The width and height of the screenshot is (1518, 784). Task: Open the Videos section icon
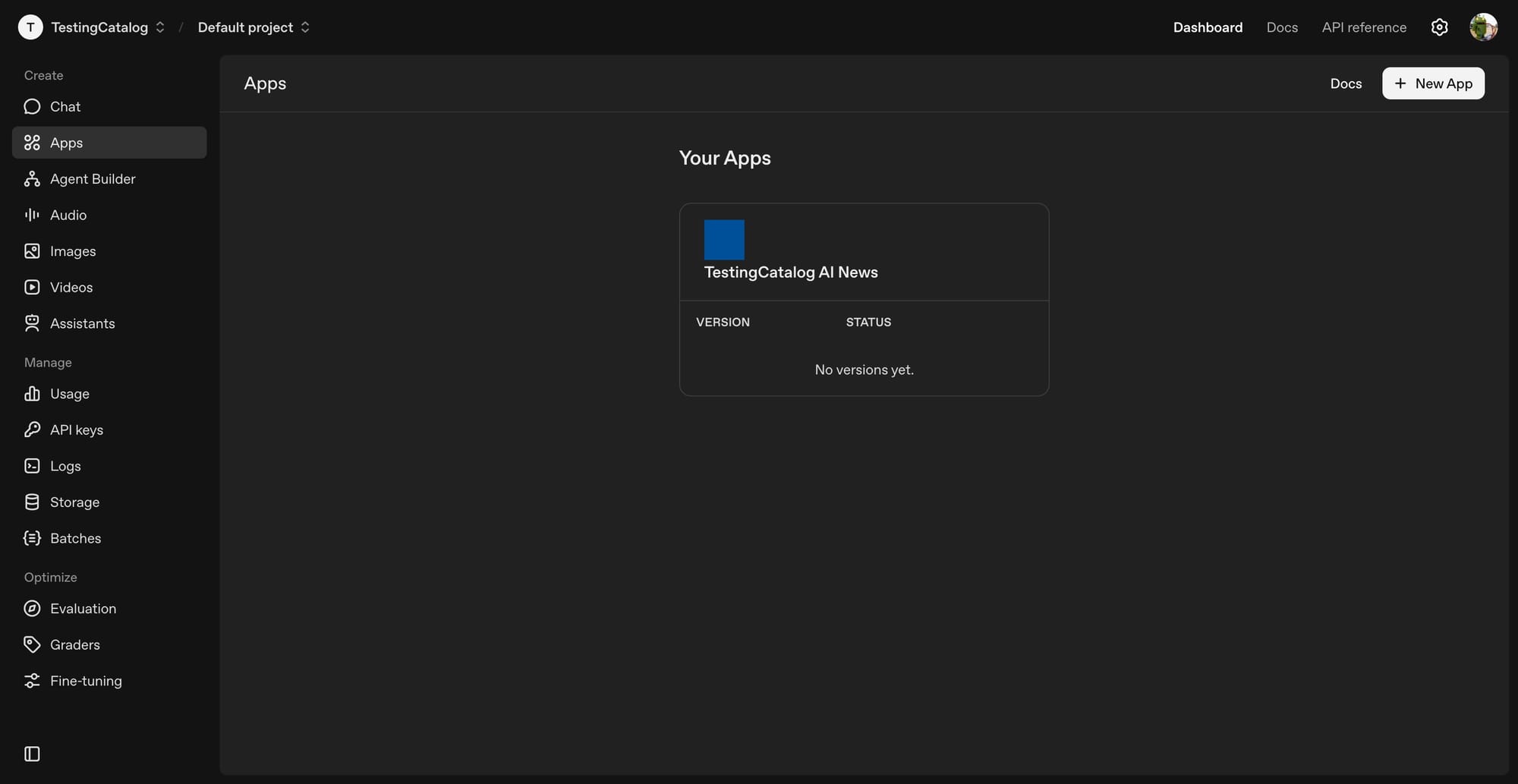(x=31, y=287)
